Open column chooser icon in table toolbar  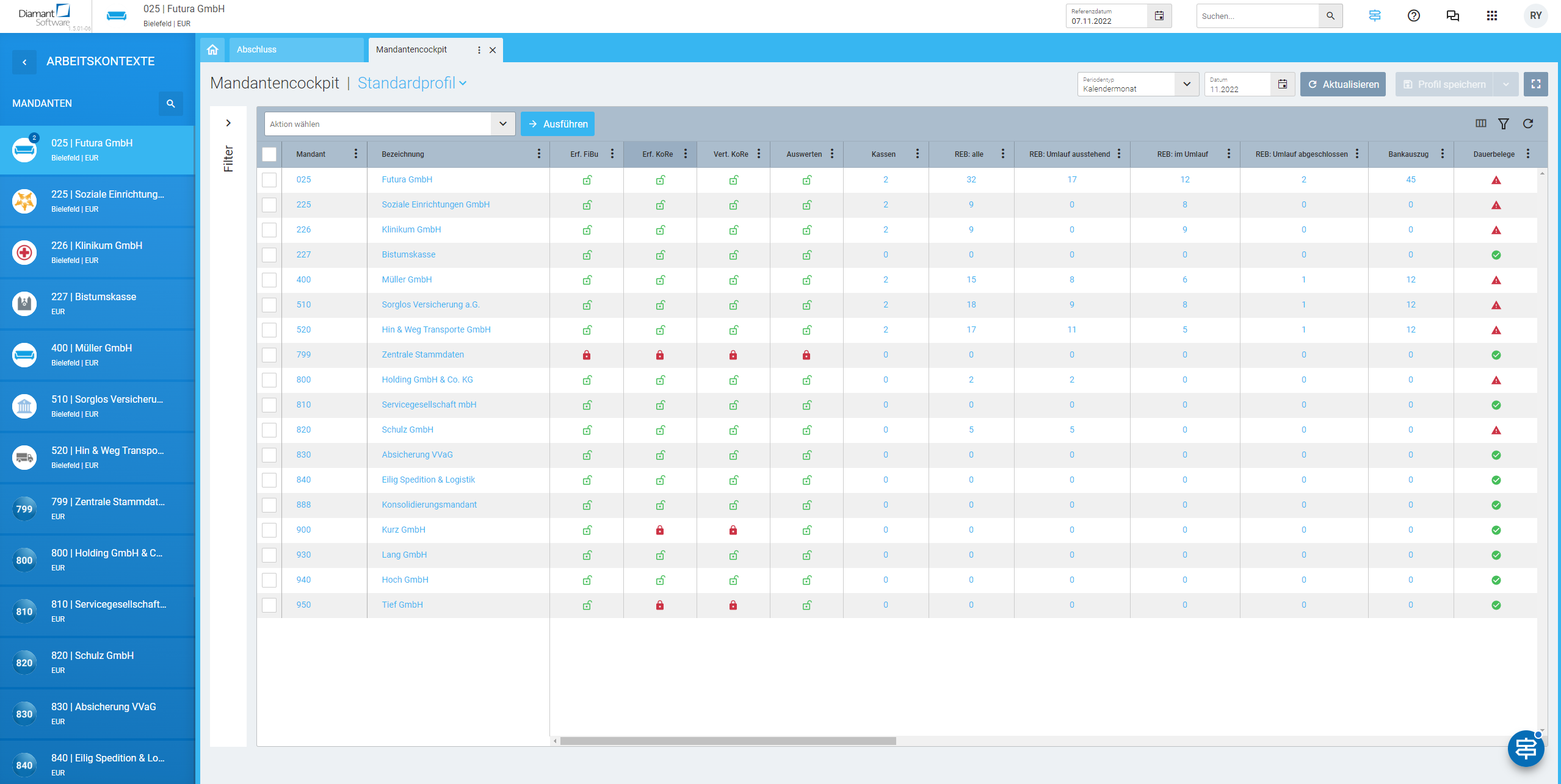coord(1481,124)
